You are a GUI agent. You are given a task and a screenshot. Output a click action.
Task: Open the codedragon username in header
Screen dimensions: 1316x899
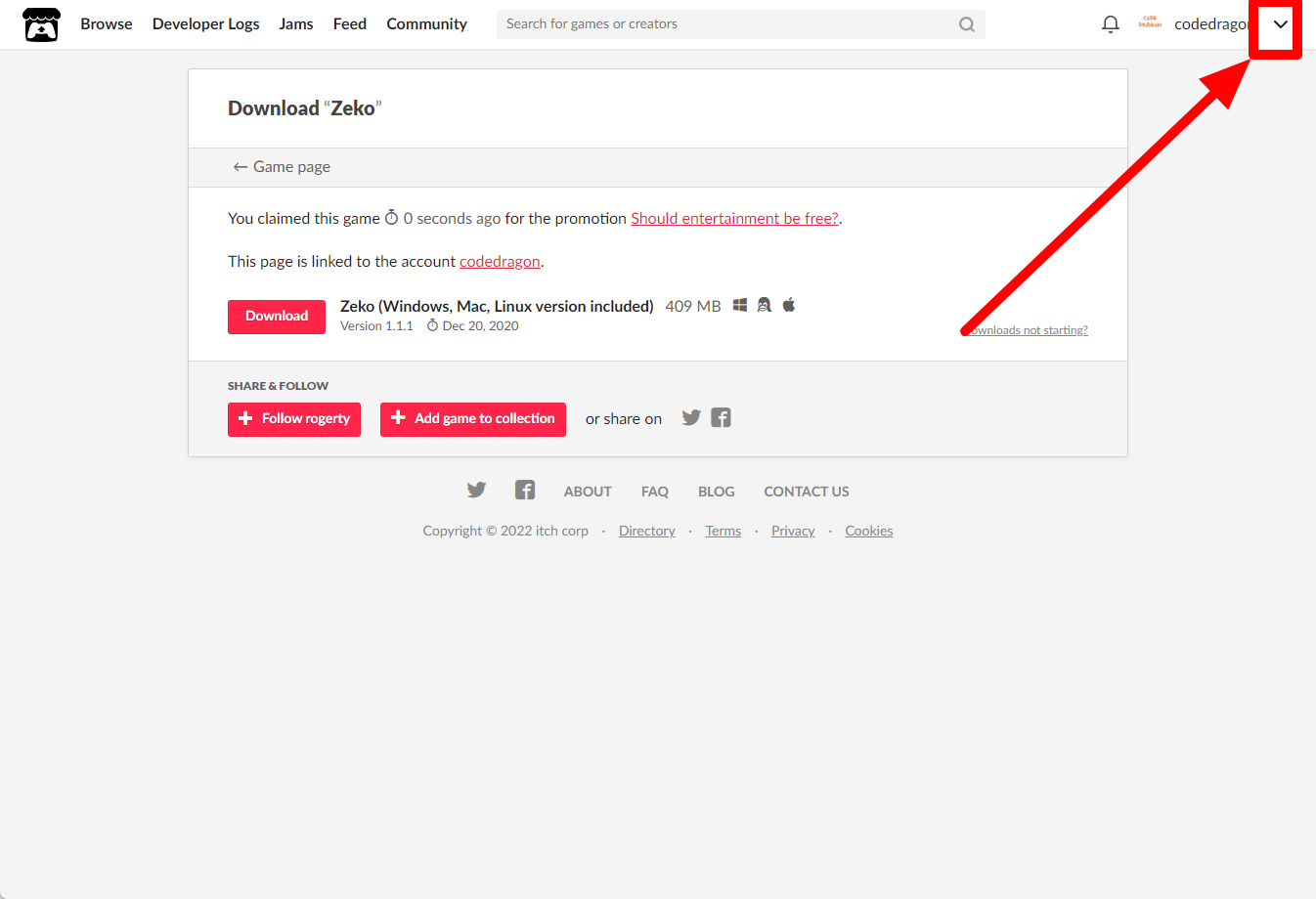[x=1212, y=24]
